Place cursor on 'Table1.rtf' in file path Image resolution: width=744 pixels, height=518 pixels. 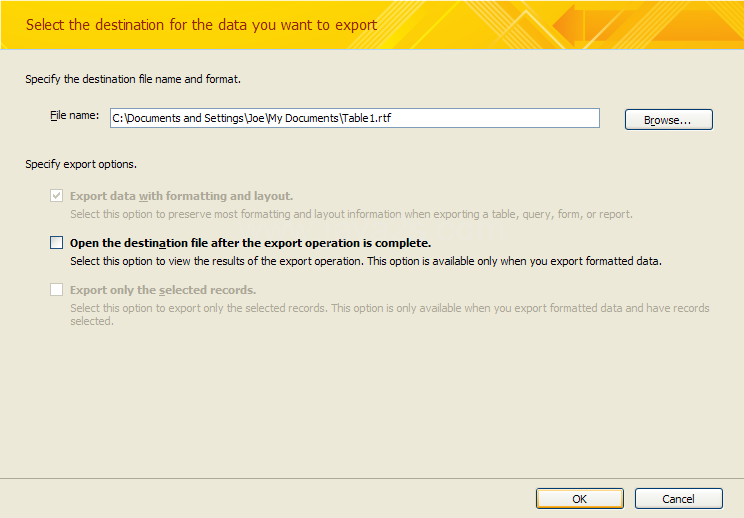click(x=367, y=118)
